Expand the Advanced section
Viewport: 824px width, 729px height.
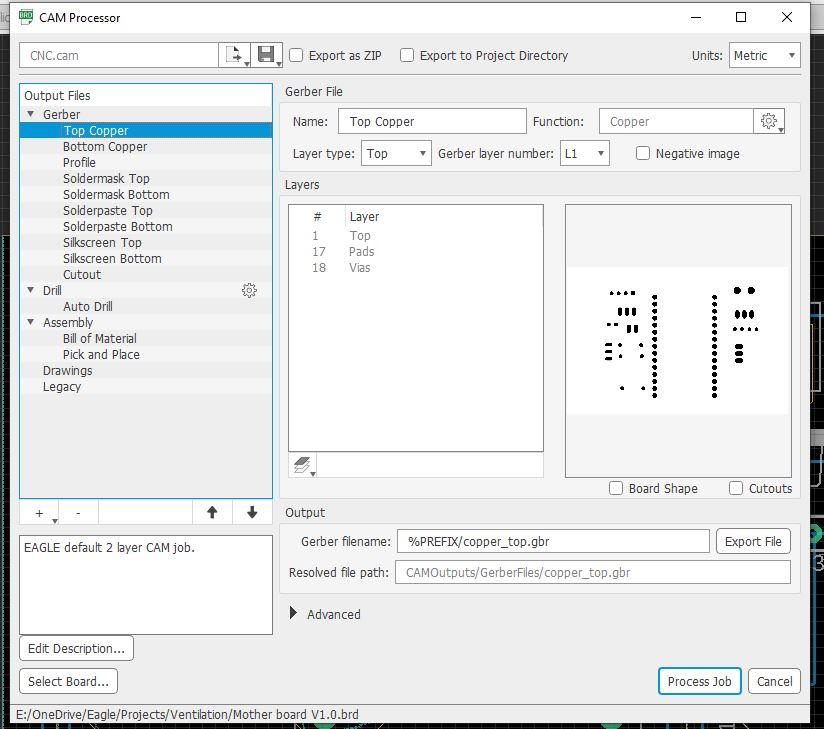click(293, 613)
